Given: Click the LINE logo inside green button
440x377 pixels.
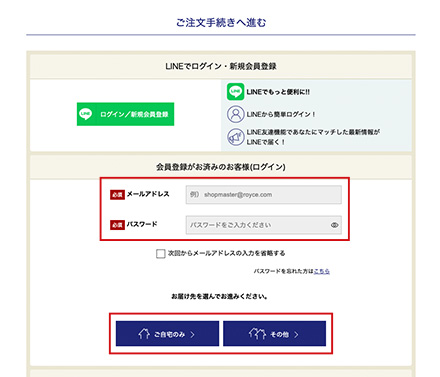Looking at the screenshot, I should click(x=86, y=114).
